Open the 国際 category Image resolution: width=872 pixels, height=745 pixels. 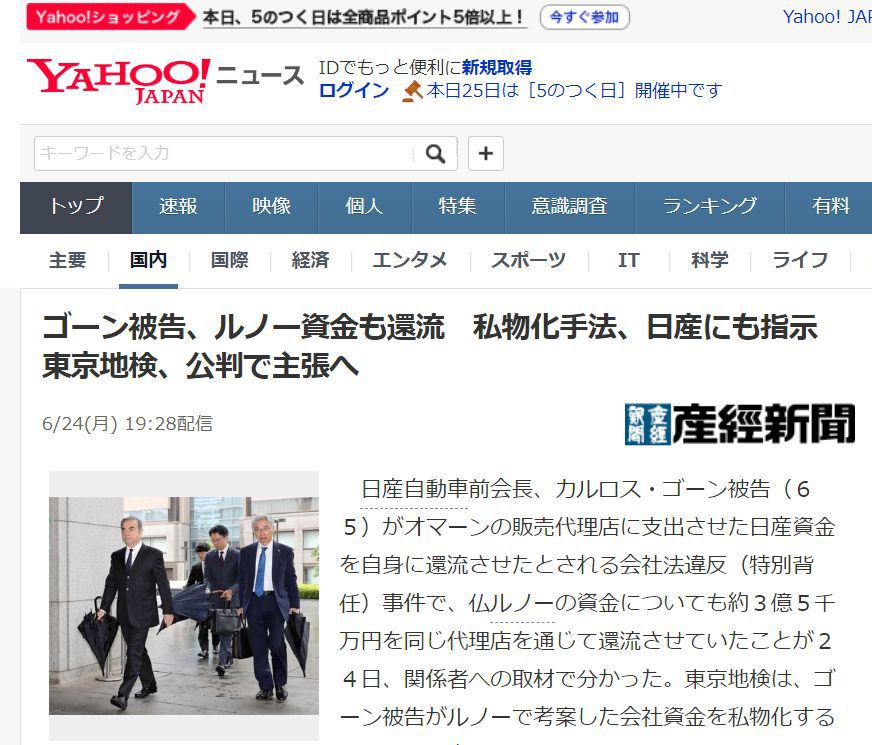point(230,260)
